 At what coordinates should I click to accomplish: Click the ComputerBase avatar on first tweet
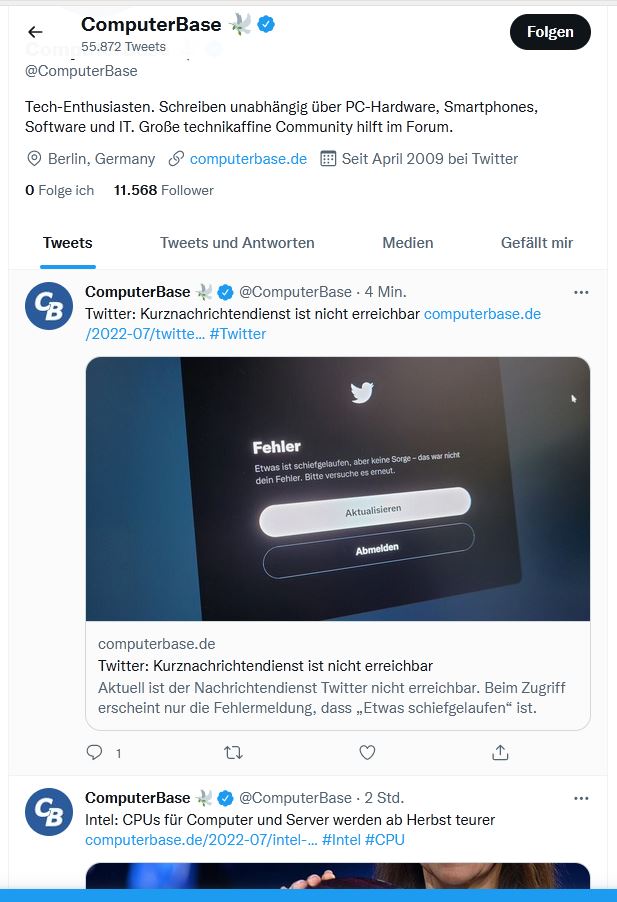tap(49, 306)
